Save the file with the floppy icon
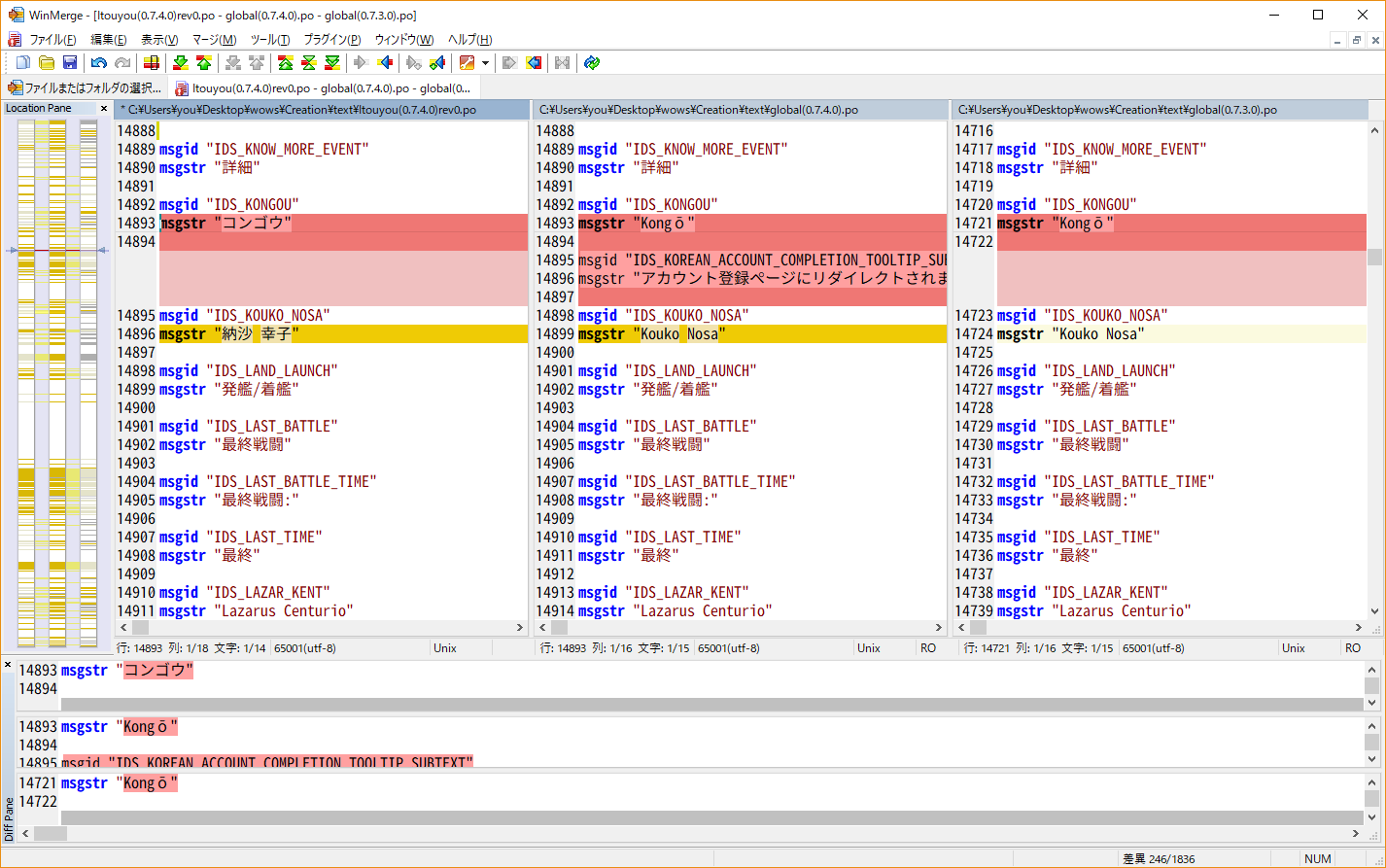Screen dimensions: 1386x868 [70, 63]
